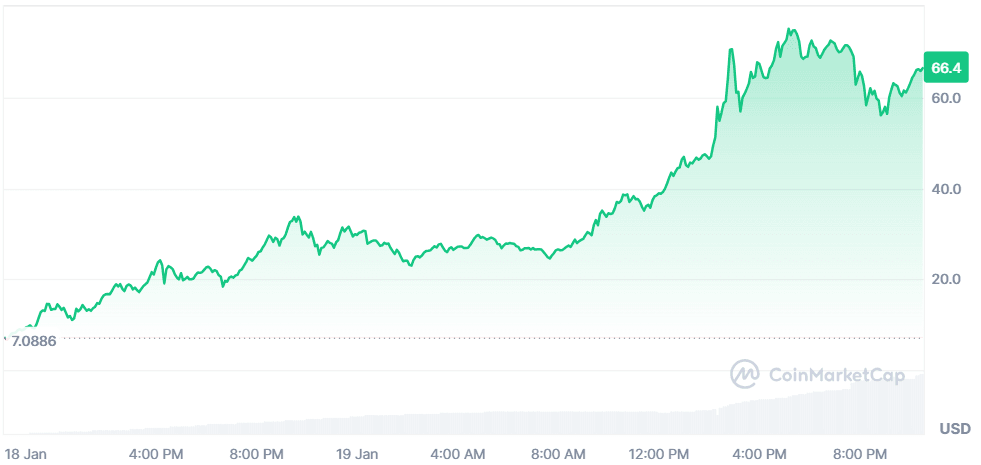The image size is (981, 465).
Task: Click the 60.0 price axis label
Action: coord(946,98)
